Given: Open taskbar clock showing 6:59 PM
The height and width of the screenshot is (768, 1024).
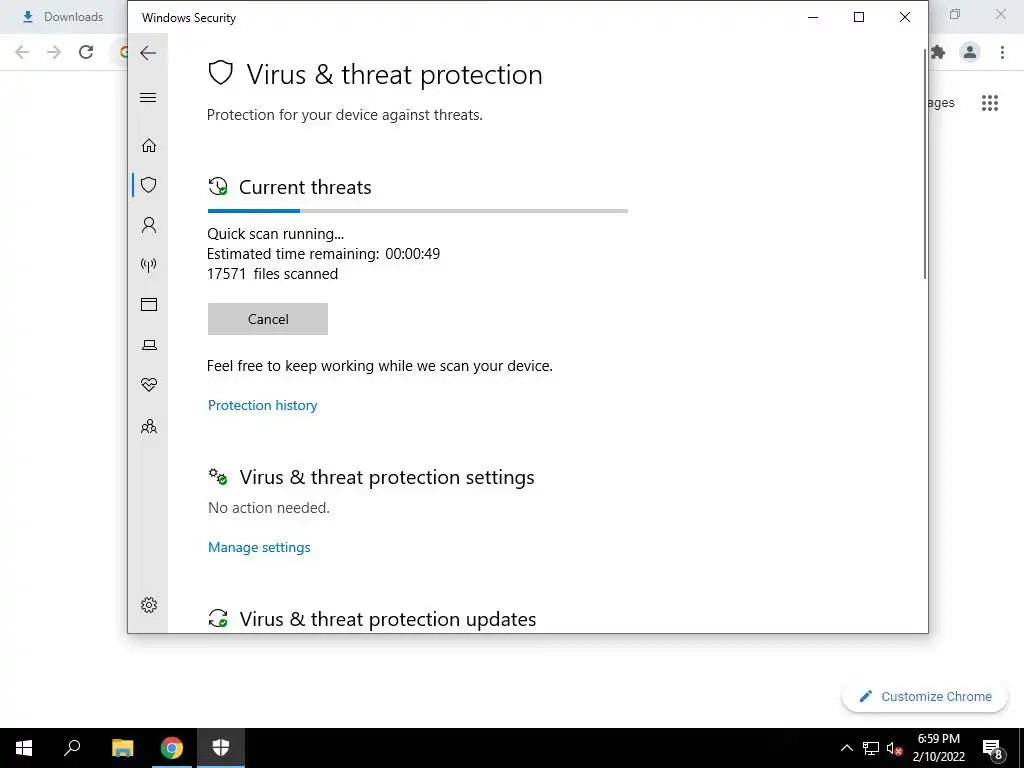Looking at the screenshot, I should click(x=938, y=748).
